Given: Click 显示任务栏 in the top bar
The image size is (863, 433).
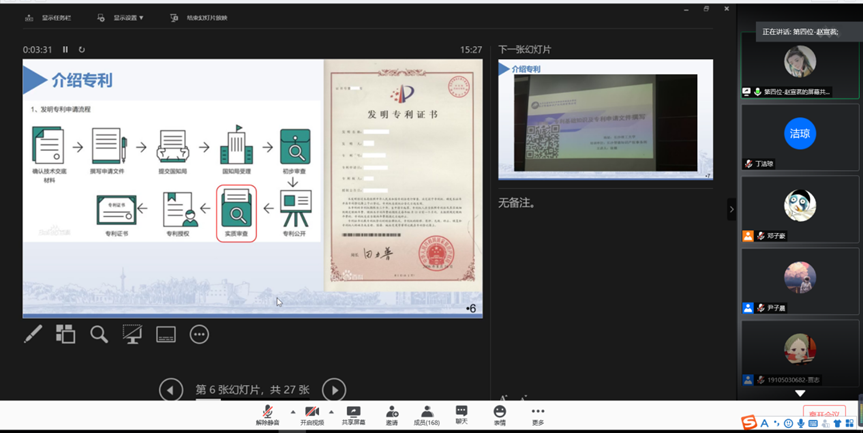Looking at the screenshot, I should 50,18.
